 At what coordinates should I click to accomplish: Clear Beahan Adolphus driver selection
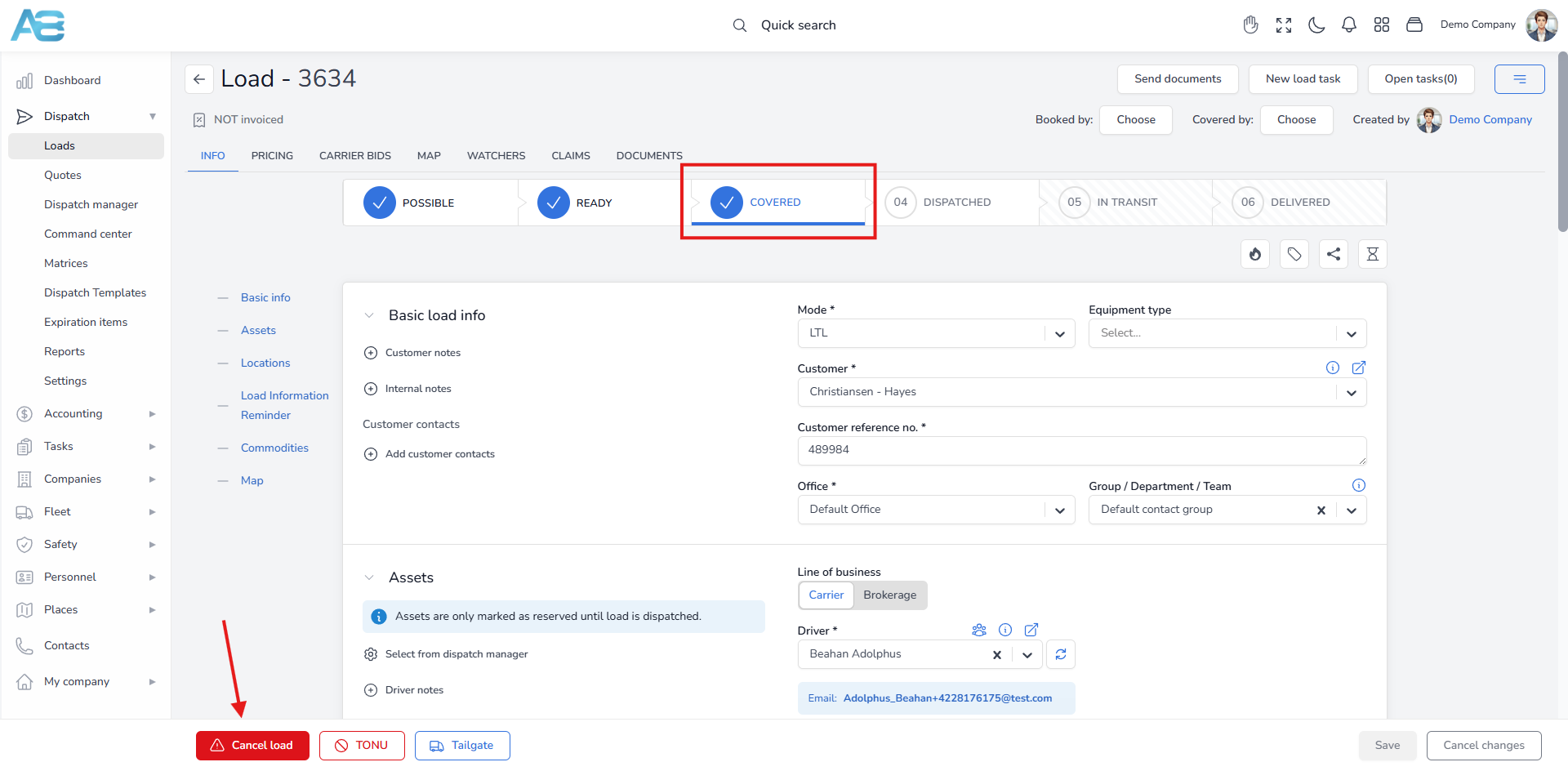tap(996, 655)
